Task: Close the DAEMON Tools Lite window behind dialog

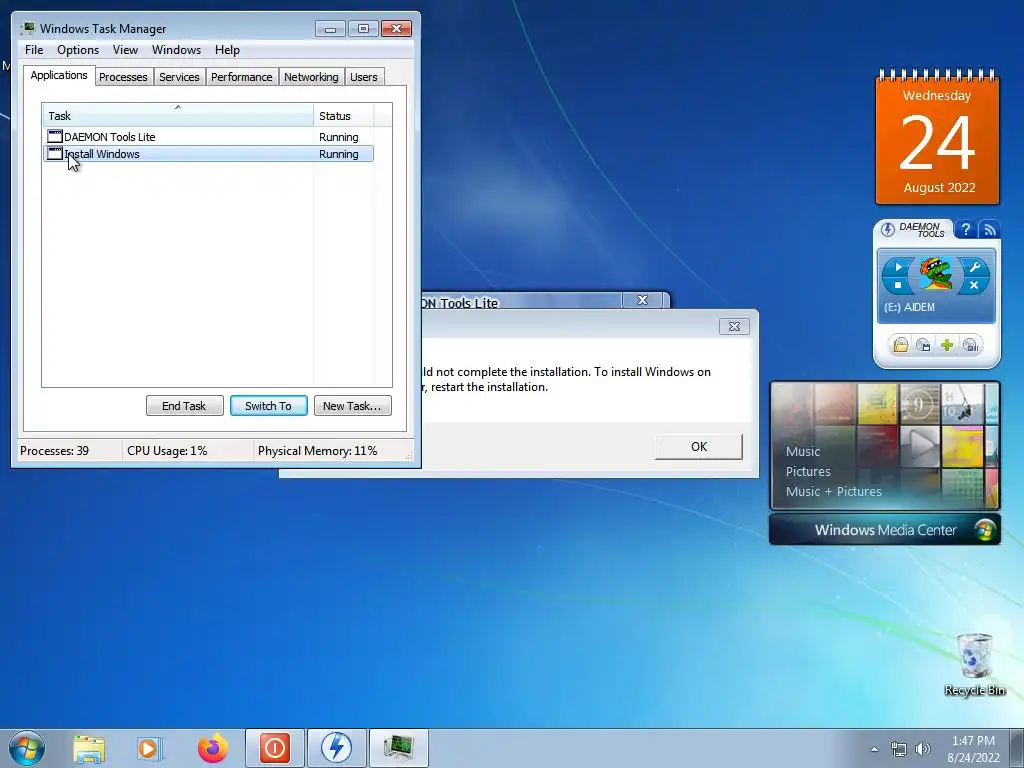Action: (x=642, y=300)
